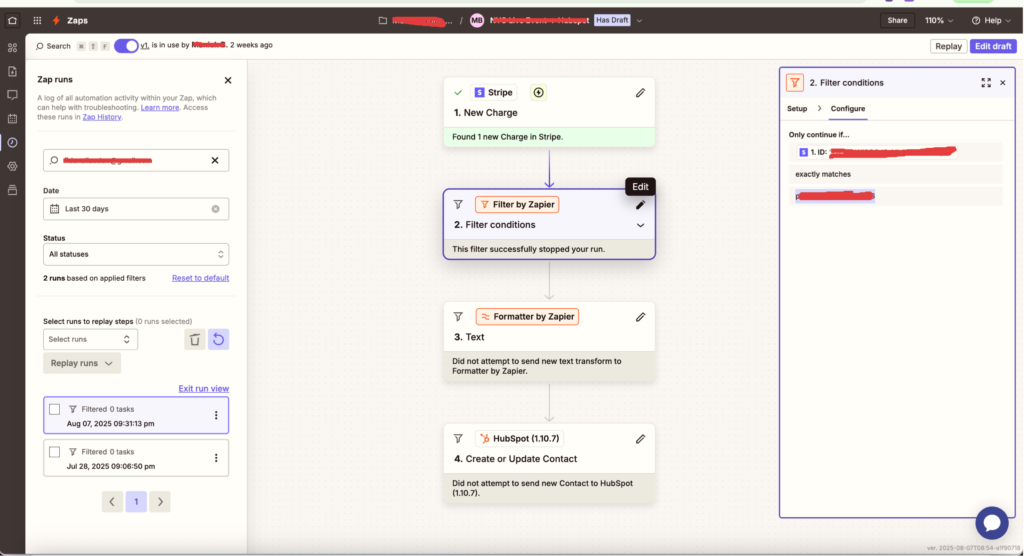This screenshot has width=1024, height=556.
Task: Click the Edit draft button
Action: (993, 46)
